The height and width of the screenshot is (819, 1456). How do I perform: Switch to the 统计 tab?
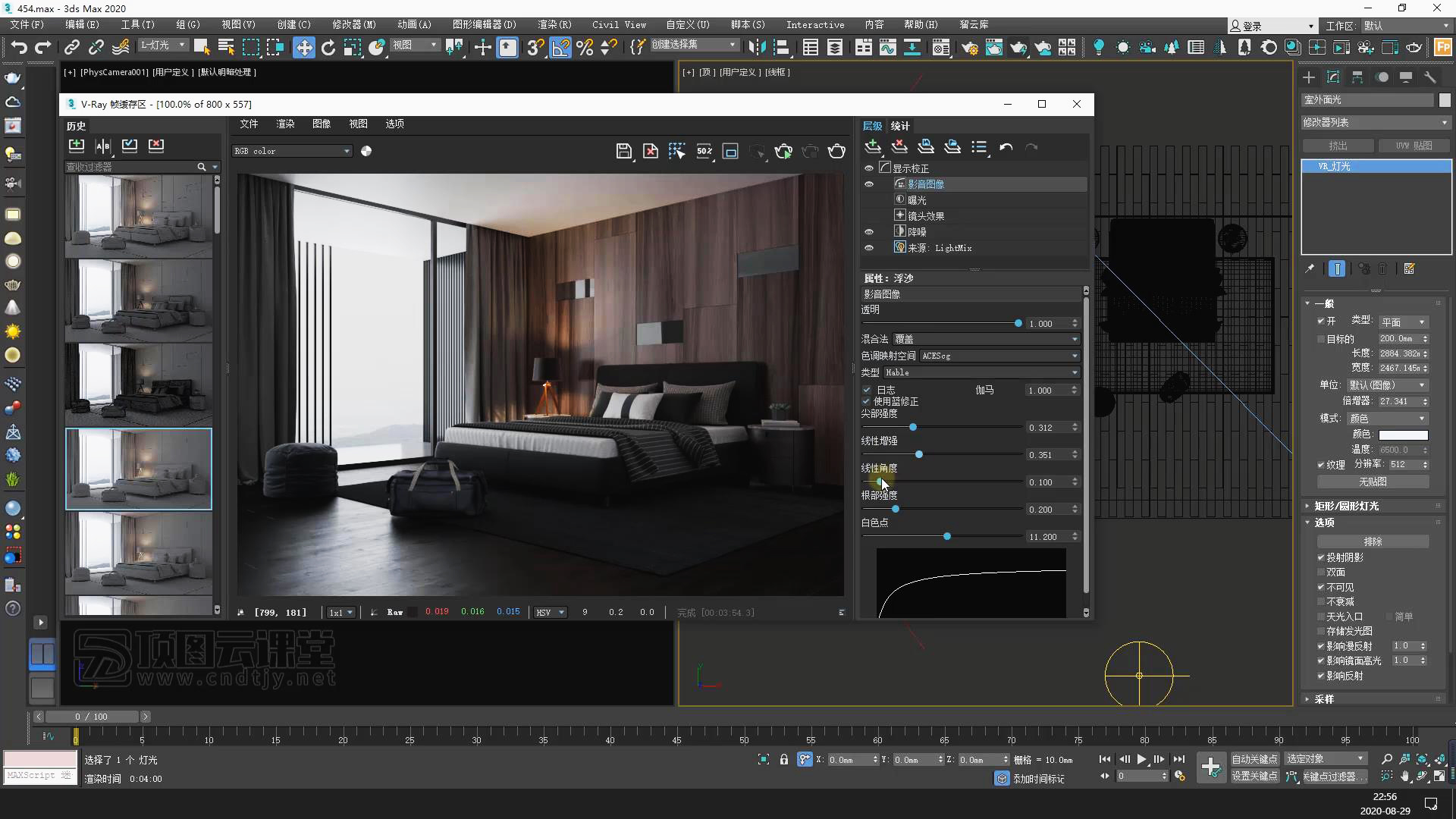click(x=900, y=126)
